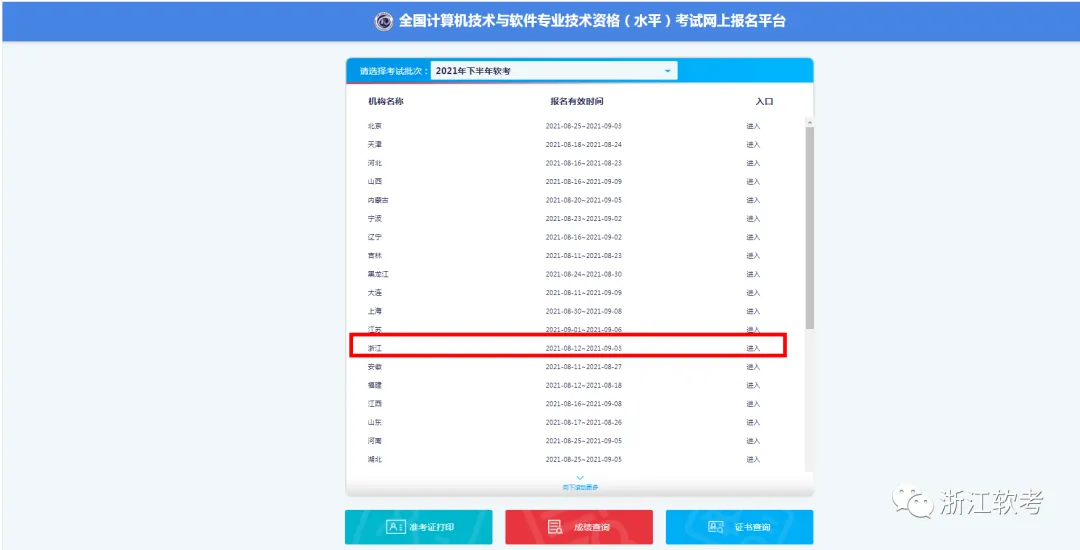Image resolution: width=1080 pixels, height=550 pixels.
Task: Open the red 成绩查询 button
Action: click(579, 527)
